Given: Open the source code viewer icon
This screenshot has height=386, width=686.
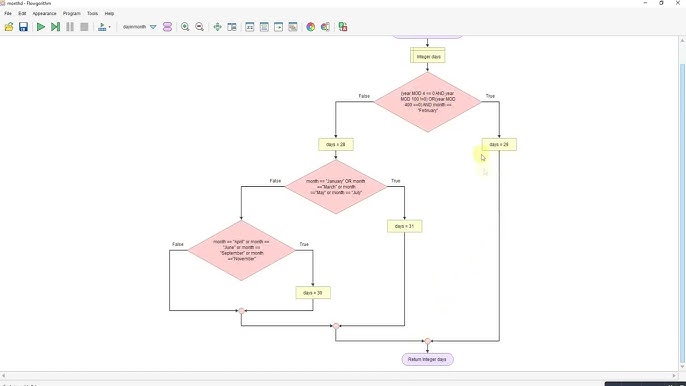Looking at the screenshot, I should (279, 27).
